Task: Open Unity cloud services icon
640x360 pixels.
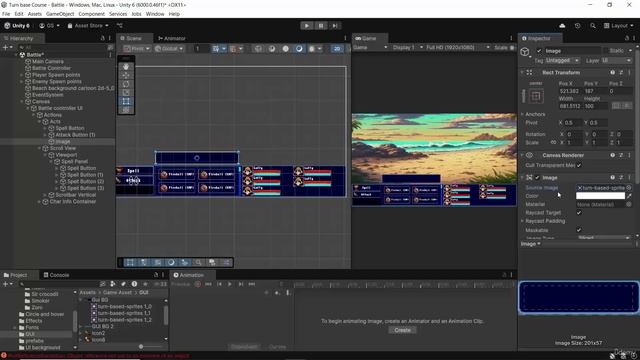Action: pyautogui.click(x=562, y=26)
